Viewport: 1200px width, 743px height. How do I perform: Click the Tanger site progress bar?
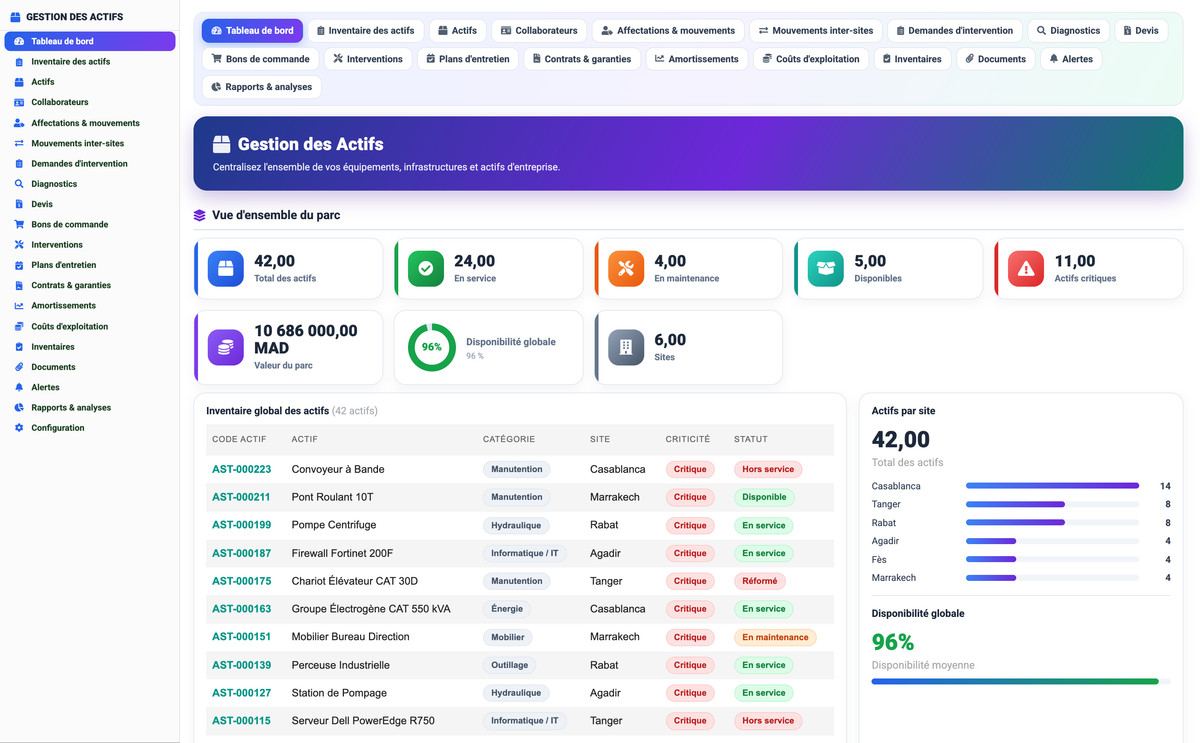point(1052,505)
